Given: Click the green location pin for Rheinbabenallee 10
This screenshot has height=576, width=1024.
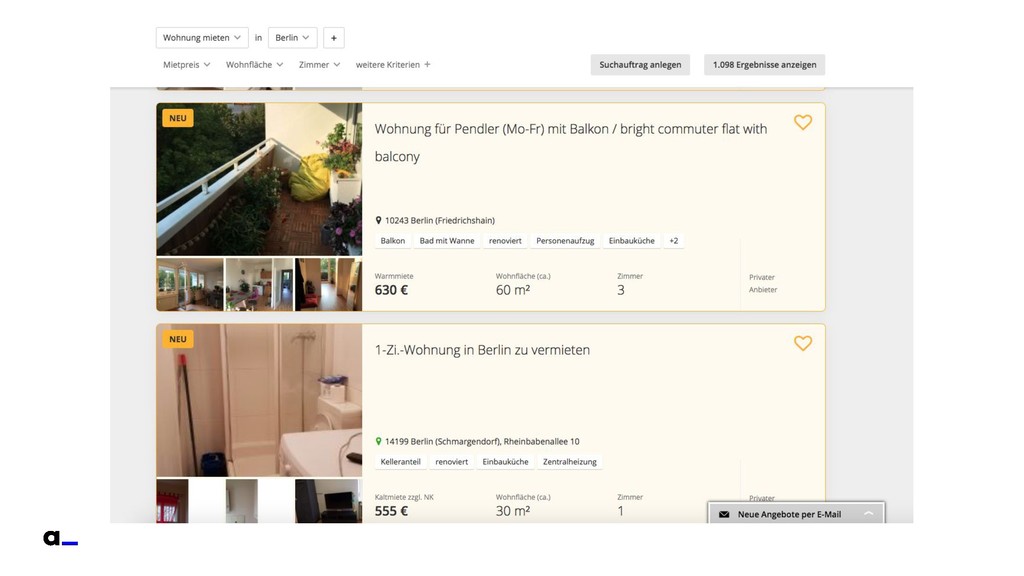Looking at the screenshot, I should pos(378,441).
